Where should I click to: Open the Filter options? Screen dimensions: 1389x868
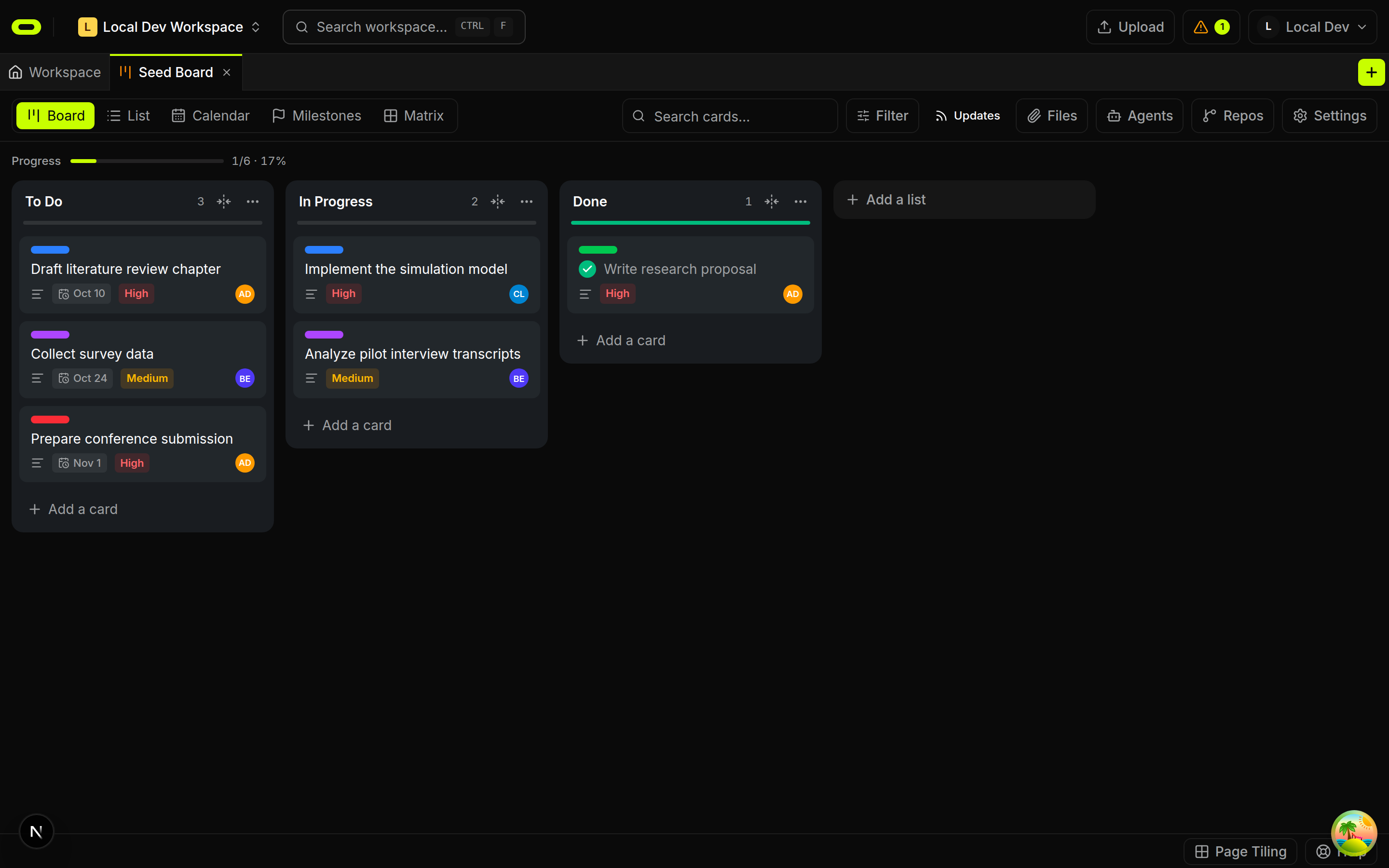882,116
